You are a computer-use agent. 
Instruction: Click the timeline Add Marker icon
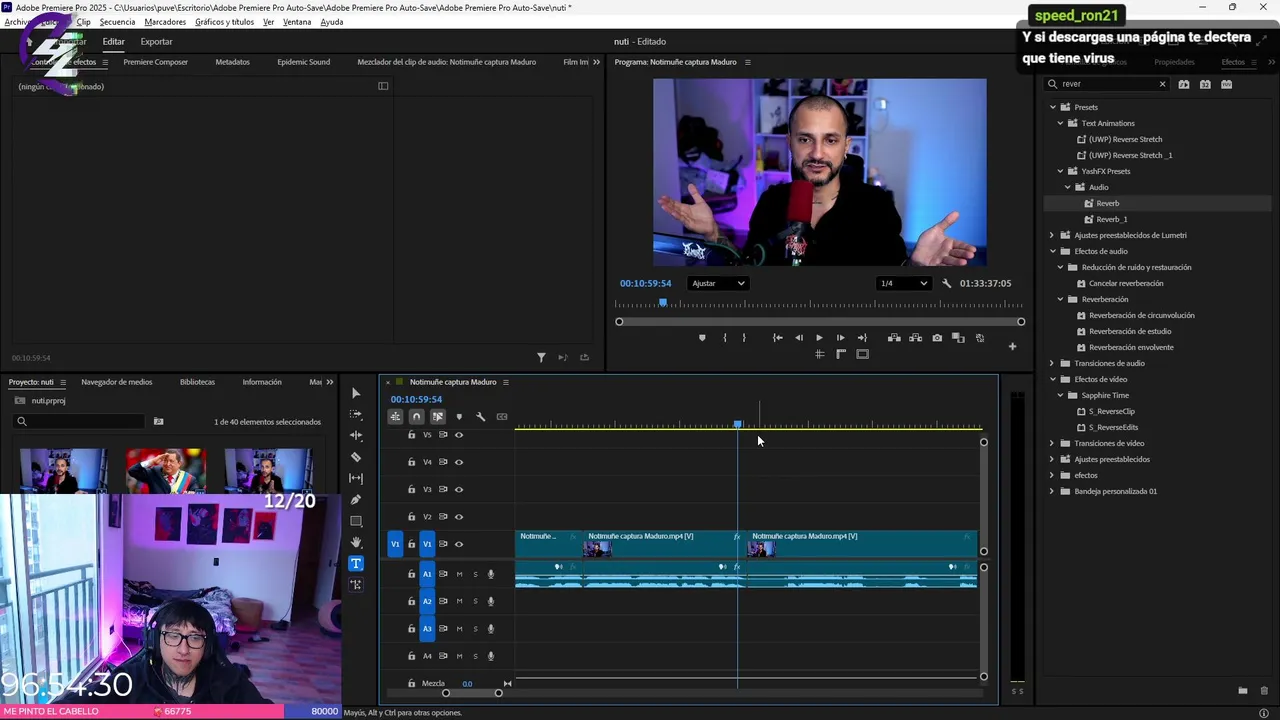[459, 417]
